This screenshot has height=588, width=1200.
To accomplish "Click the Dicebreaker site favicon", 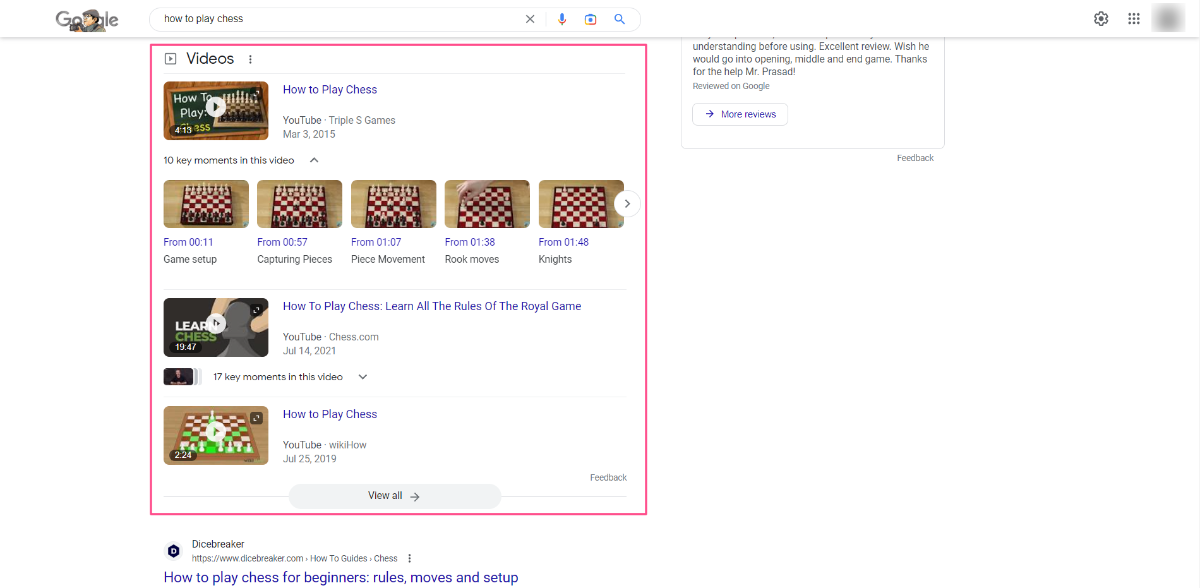I will point(173,551).
